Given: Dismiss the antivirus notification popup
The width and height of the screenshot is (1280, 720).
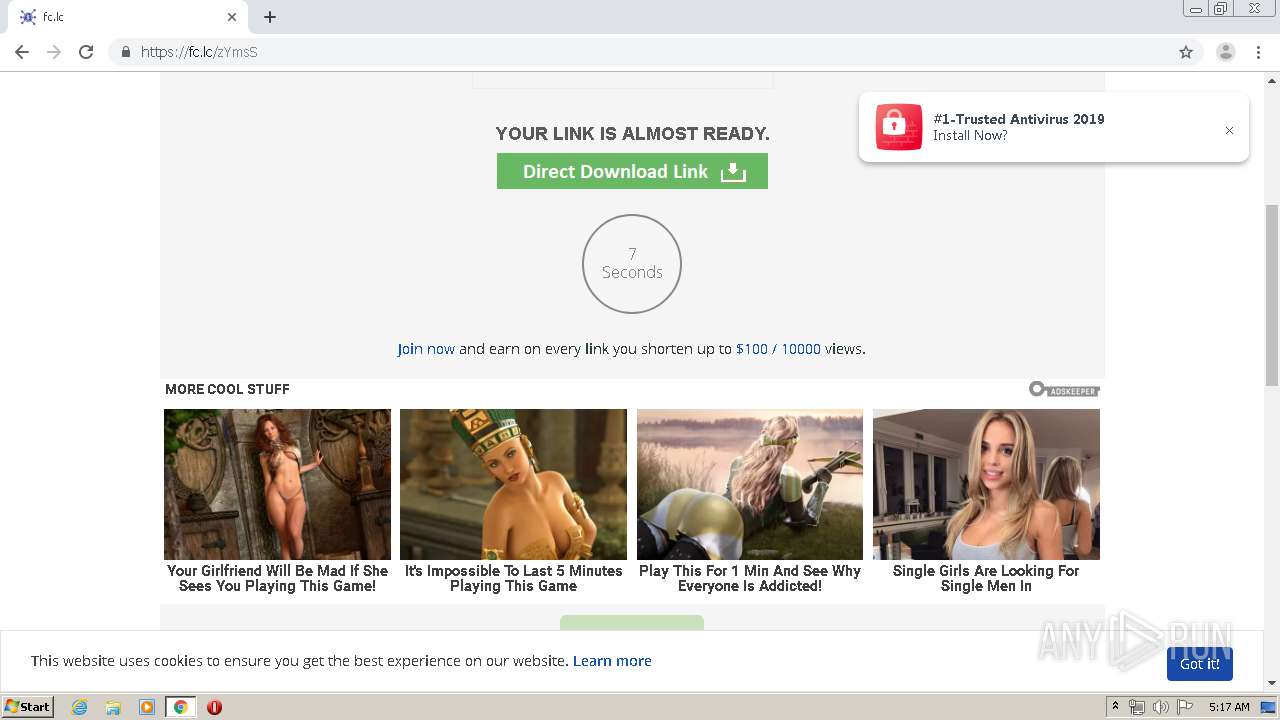Looking at the screenshot, I should (x=1229, y=130).
